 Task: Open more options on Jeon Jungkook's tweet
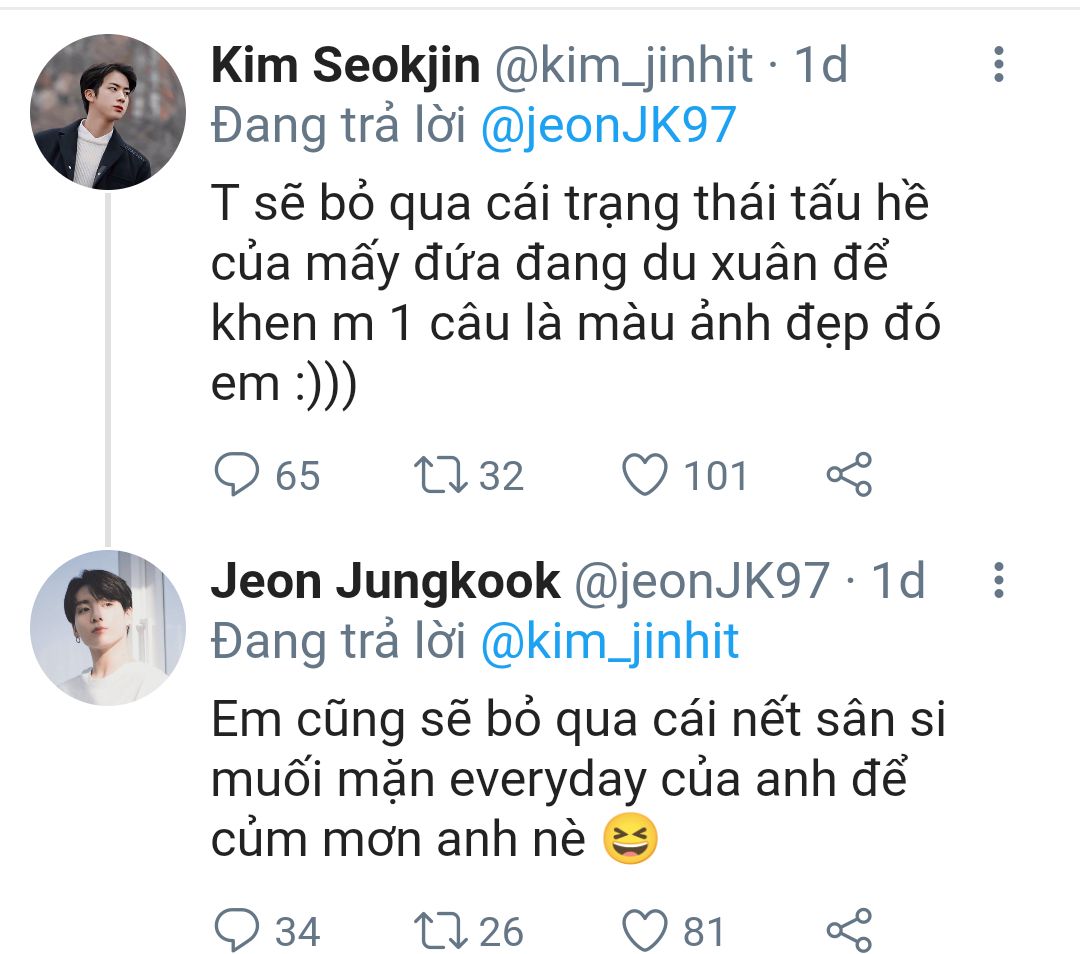(x=999, y=580)
